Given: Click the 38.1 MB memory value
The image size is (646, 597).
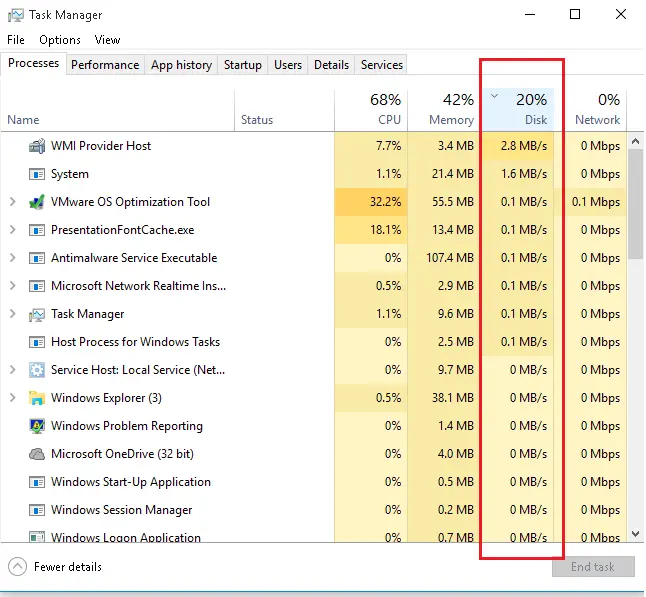Looking at the screenshot, I should 453,398.
